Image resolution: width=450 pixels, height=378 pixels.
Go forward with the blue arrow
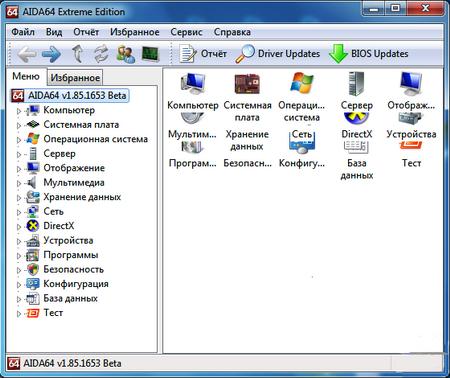pyautogui.click(x=51, y=54)
